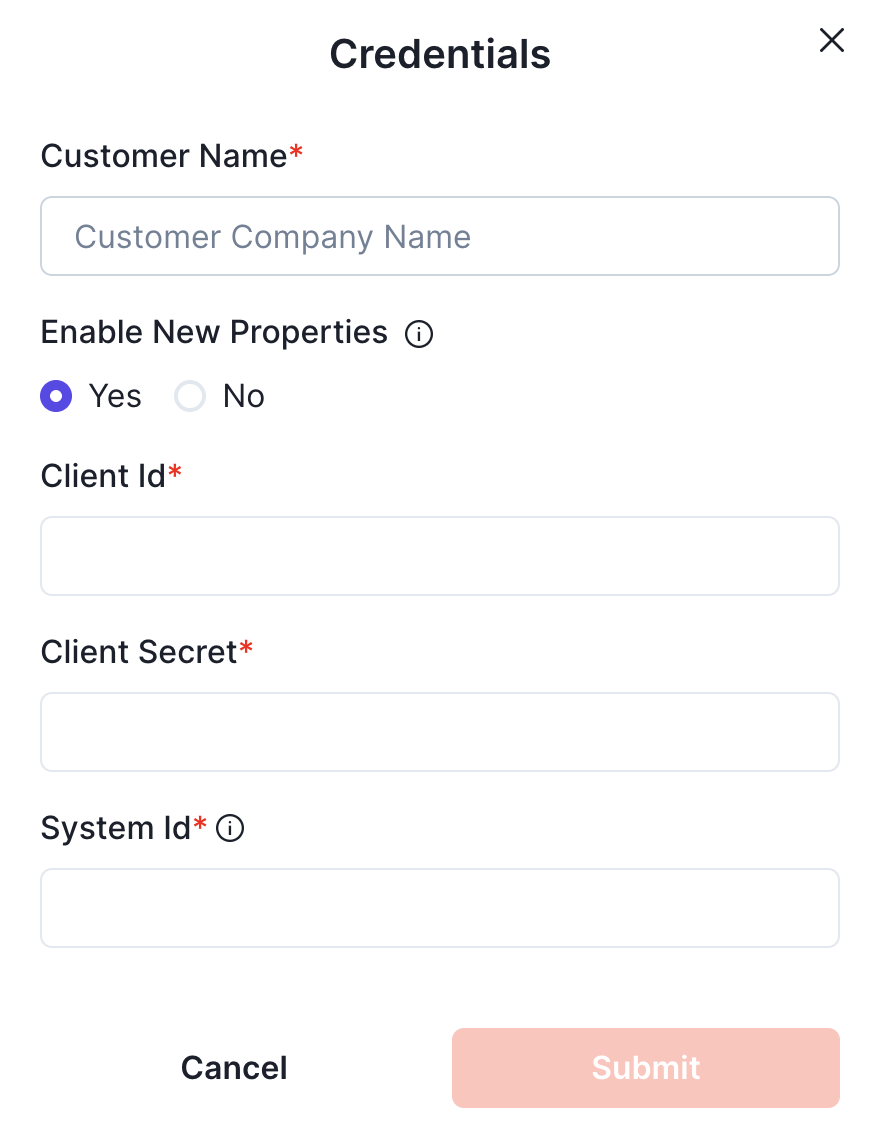882x1138 pixels.
Task: Click info icon beside Enable New Properties
Action: tap(419, 334)
